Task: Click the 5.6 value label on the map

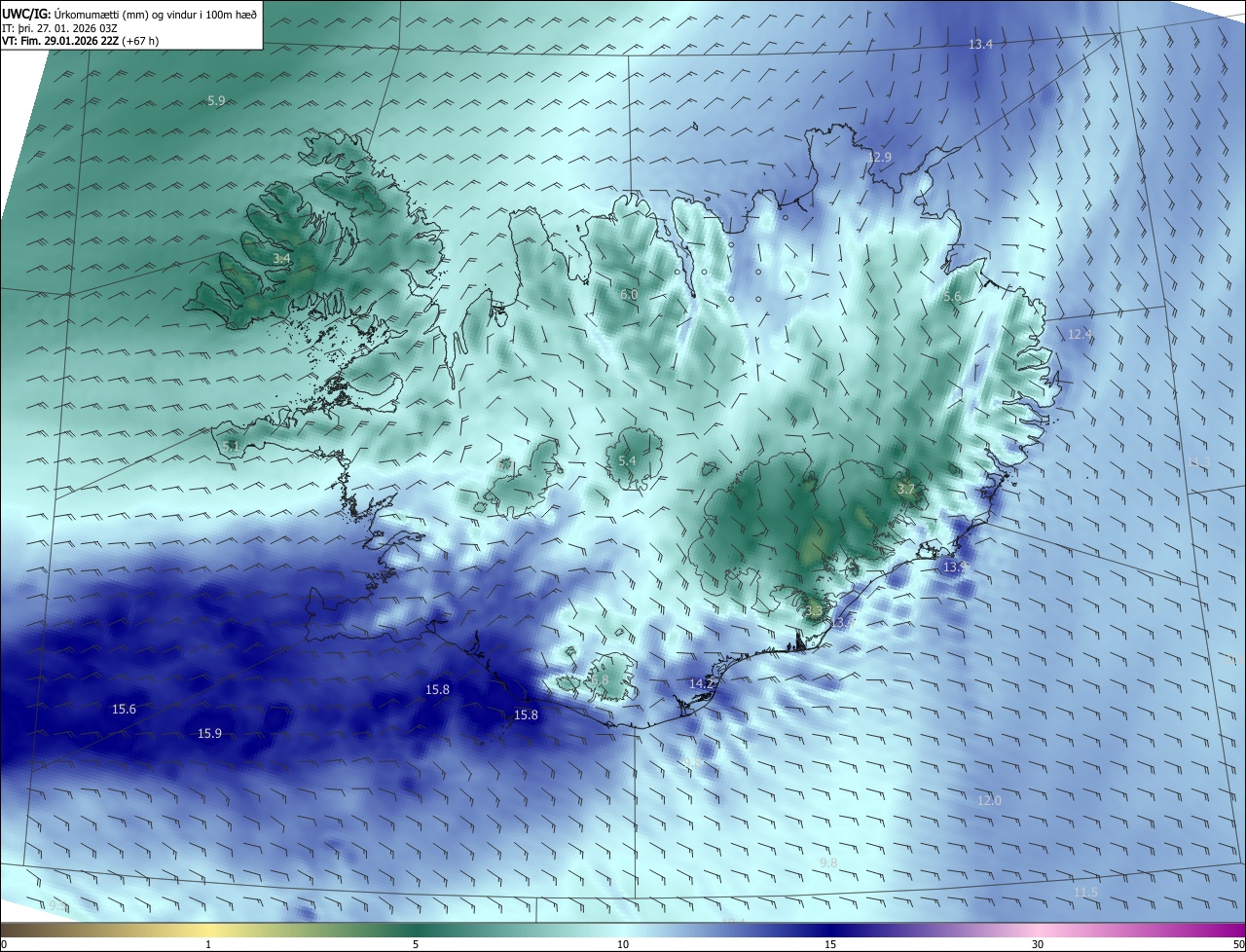Action: click(x=952, y=296)
